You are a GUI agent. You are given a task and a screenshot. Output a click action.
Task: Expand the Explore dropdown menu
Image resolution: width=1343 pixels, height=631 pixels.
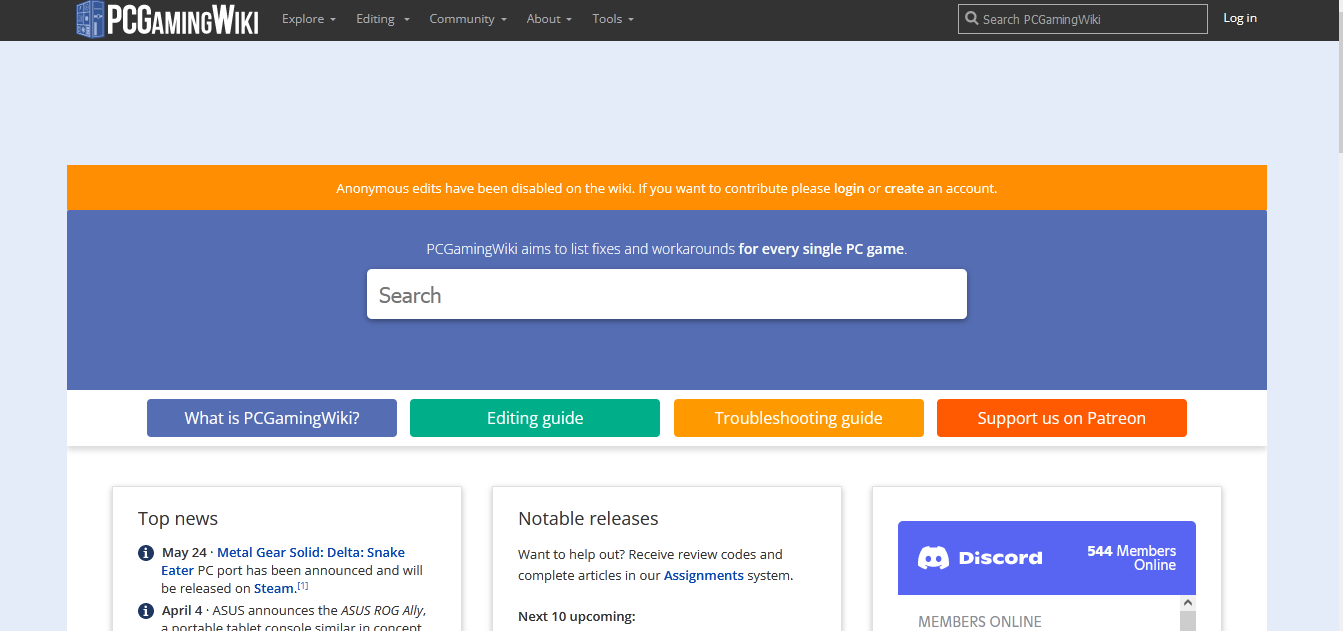coord(308,19)
